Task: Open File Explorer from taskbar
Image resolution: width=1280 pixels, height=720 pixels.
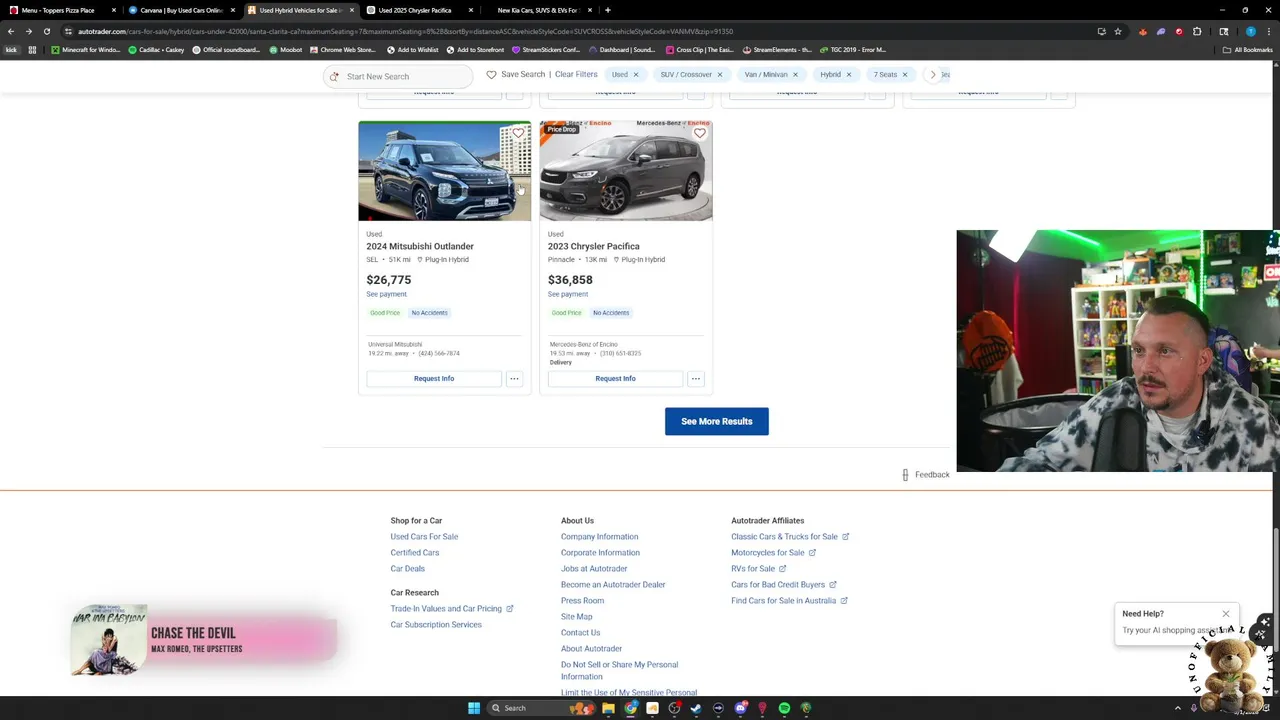Action: 608,708
